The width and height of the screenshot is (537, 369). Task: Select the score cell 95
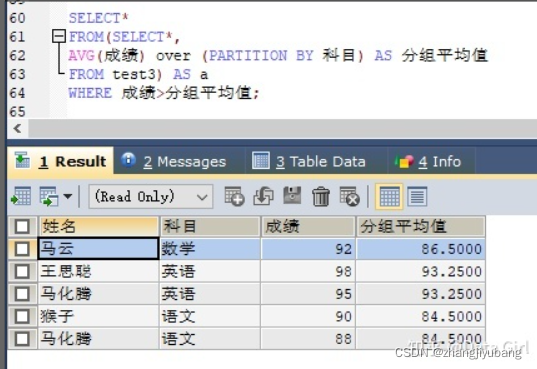(x=308, y=294)
